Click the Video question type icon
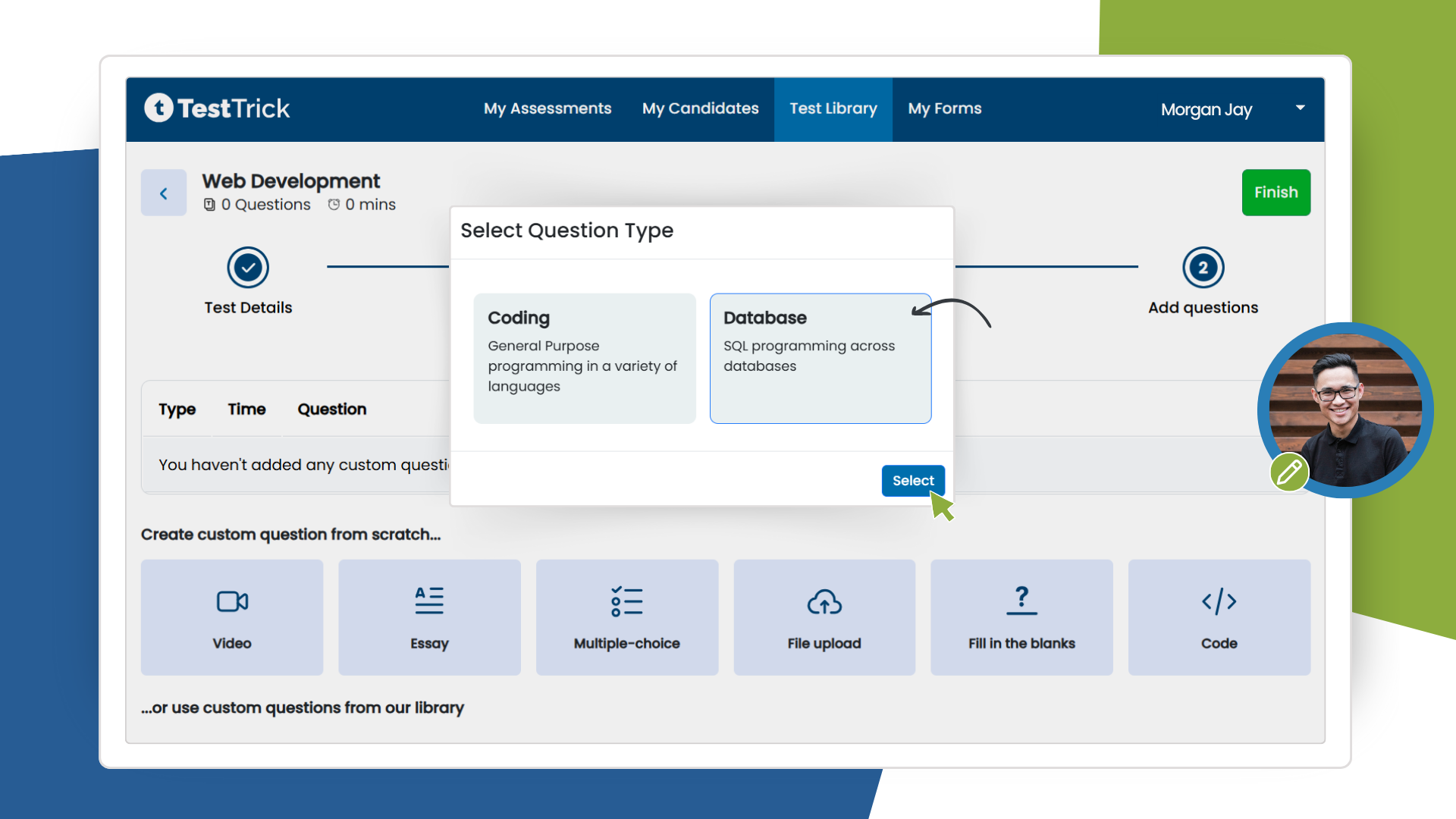 pos(232,601)
